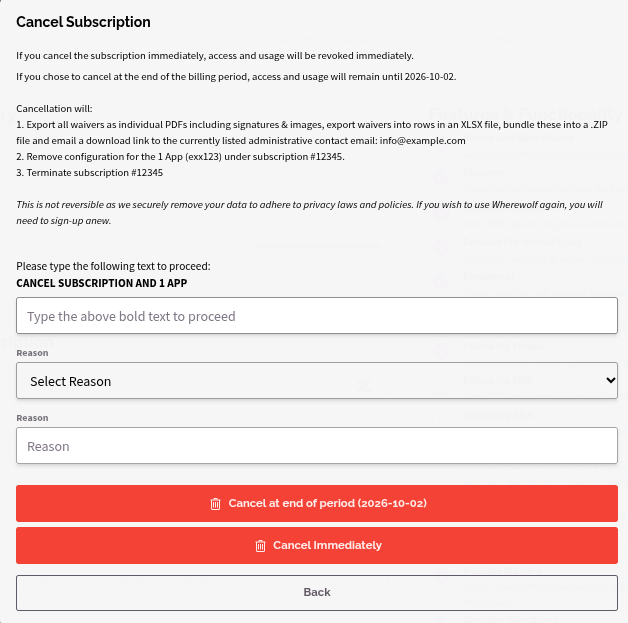Click trash icon on Cancel at end of period
628x623 pixels.
[215, 504]
